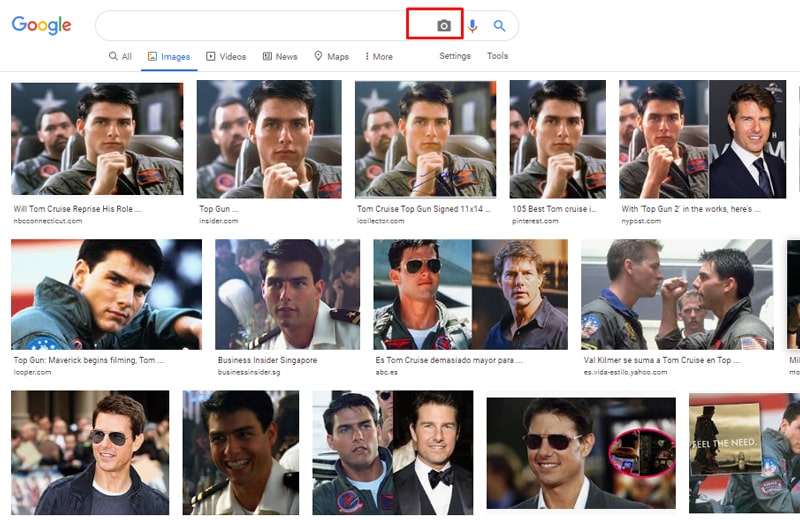Click the blue search magnifier button
Screen dimensions: 800x520
click(x=499, y=26)
